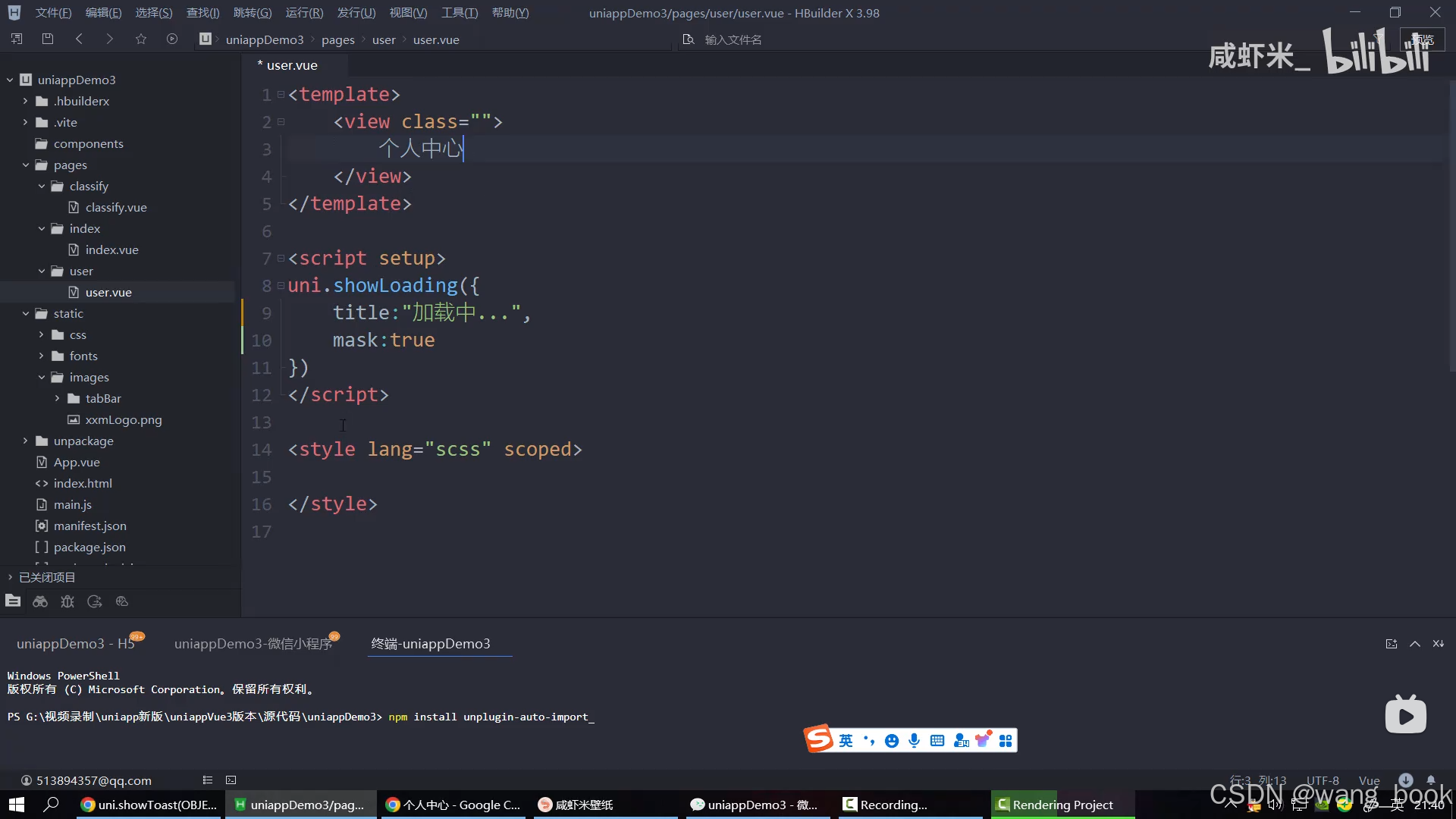This screenshot has height=819, width=1456.
Task: Expand the 已关闭项目 section
Action: (10, 577)
